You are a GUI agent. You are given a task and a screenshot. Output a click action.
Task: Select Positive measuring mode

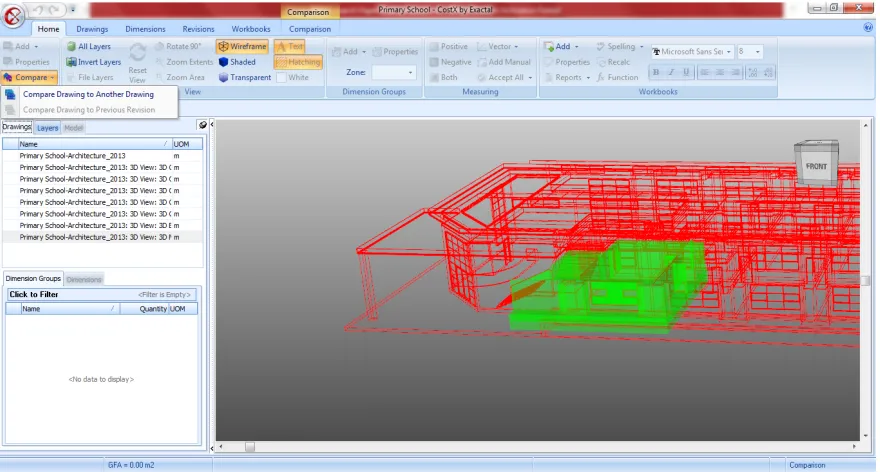click(x=448, y=47)
